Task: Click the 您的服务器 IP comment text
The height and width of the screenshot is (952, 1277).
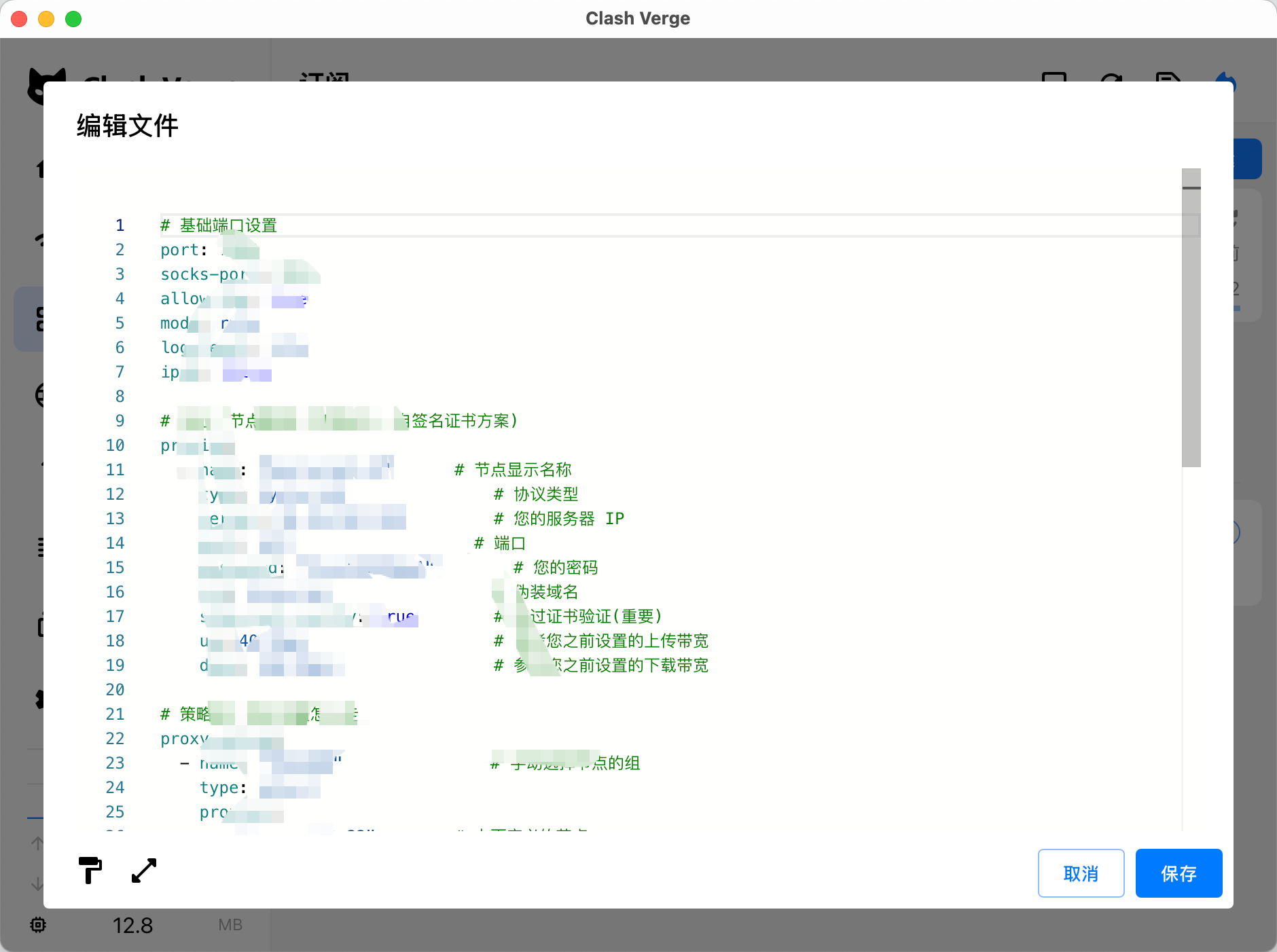Action: click(x=568, y=519)
